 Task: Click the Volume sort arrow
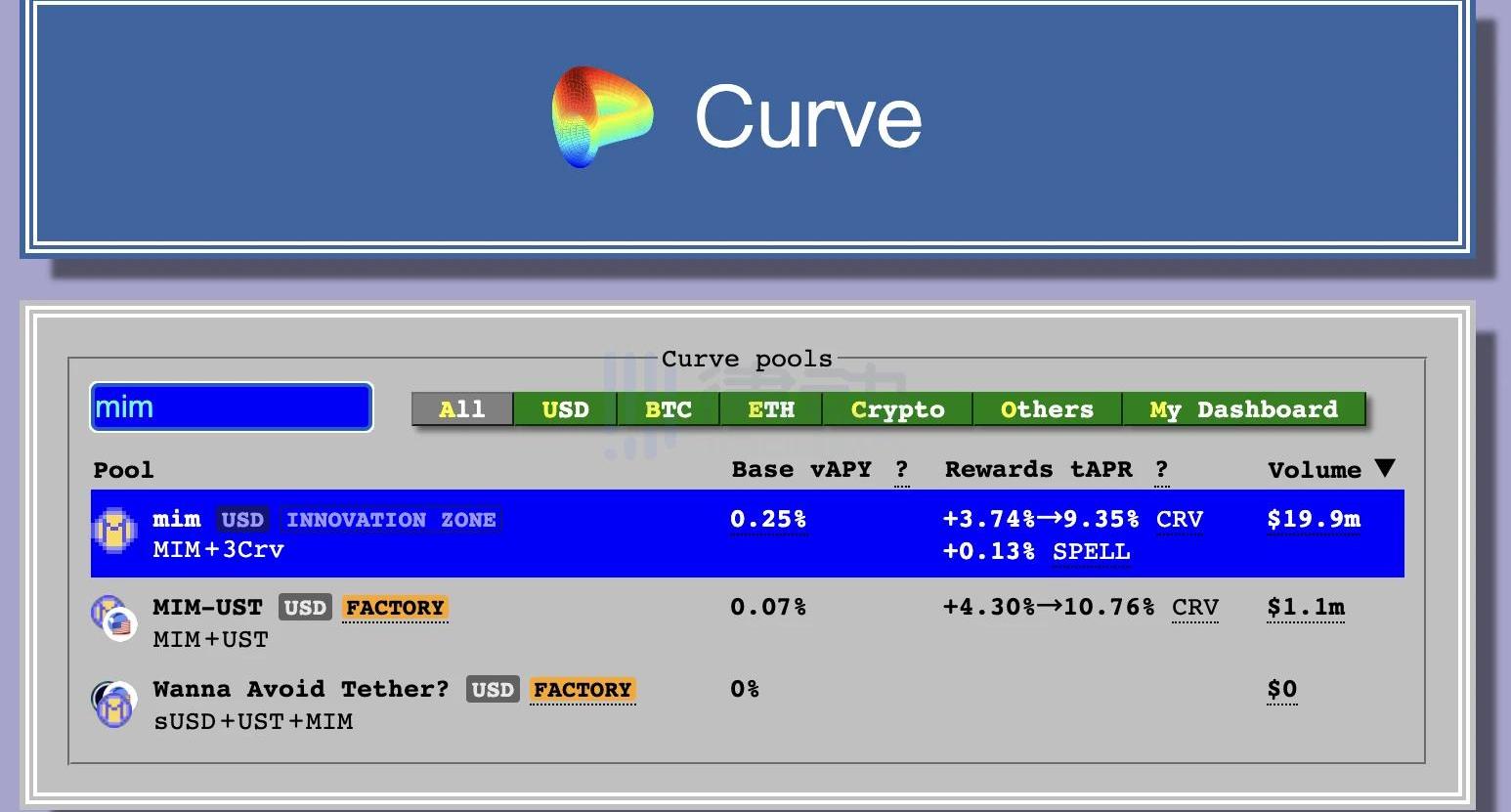[1384, 468]
